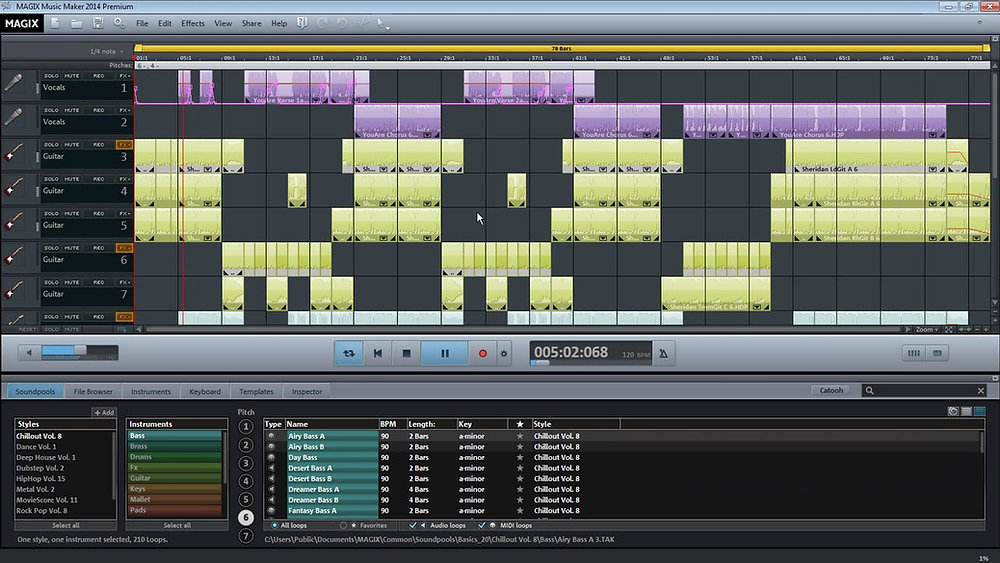Select the Favorites radio button

tap(344, 525)
